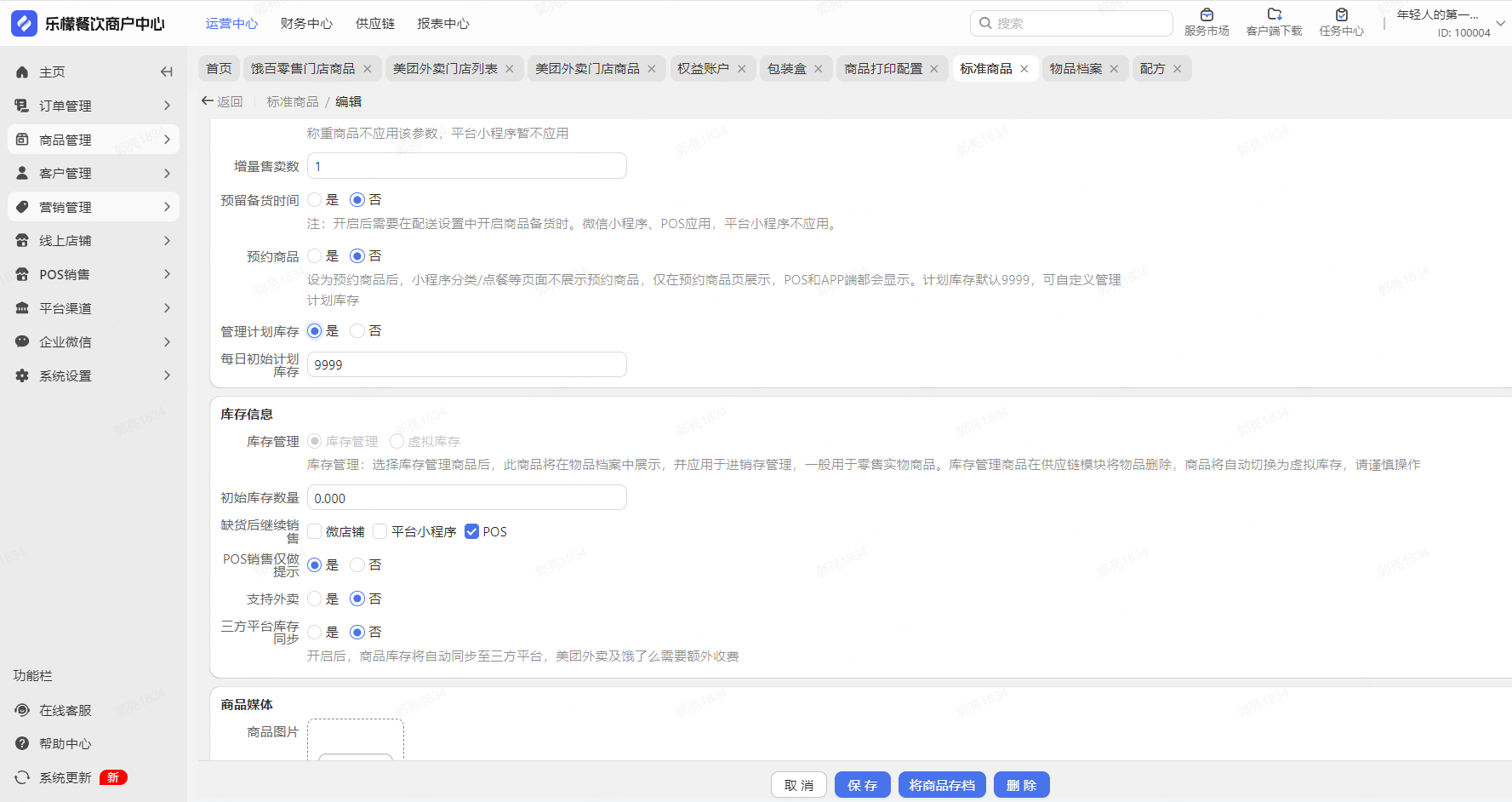Expand the 平台渠道 chevron

[167, 308]
